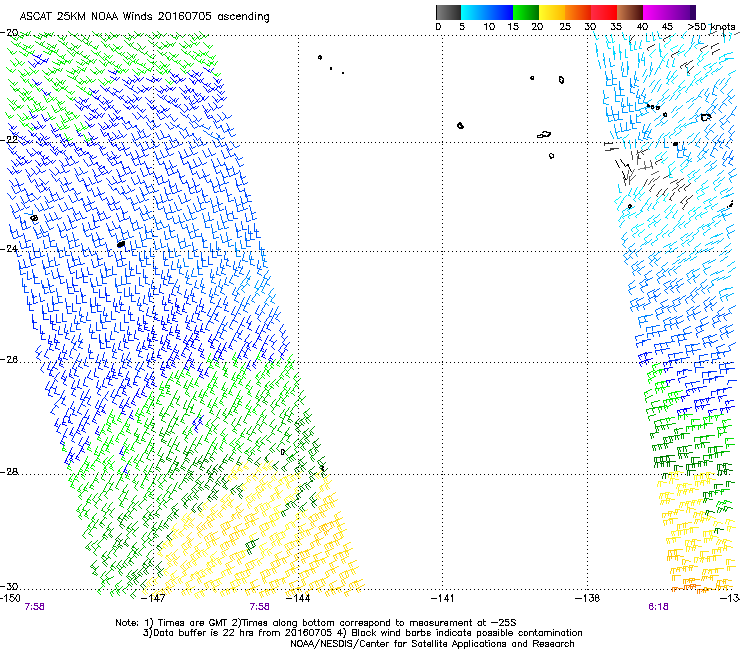The width and height of the screenshot is (740, 650).
Task: Click the '>50 knots' legend label
Action: pyautogui.click(x=711, y=27)
